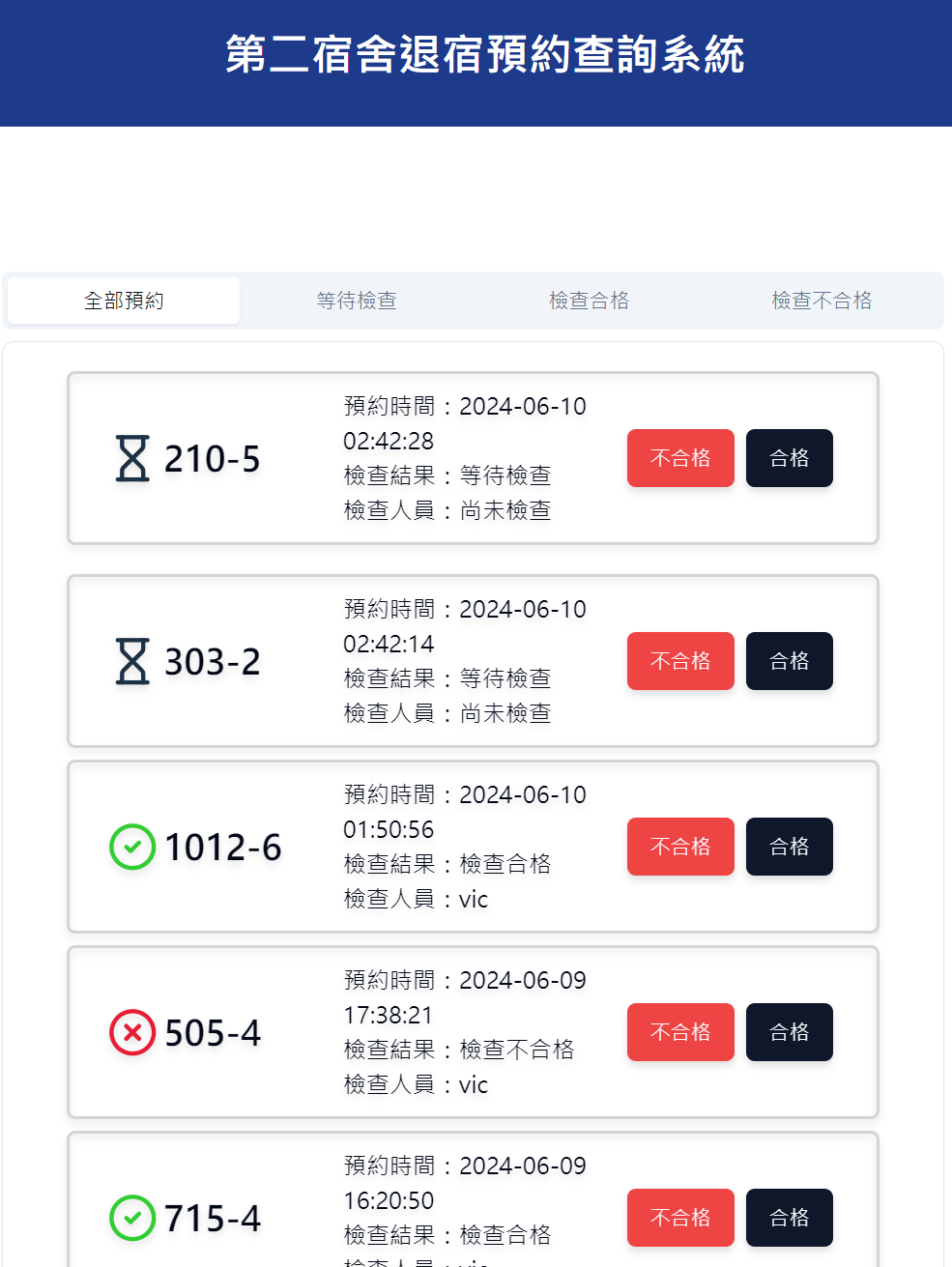The image size is (952, 1267).
Task: Mark room 210-5 as 不合格
Action: 680,458
